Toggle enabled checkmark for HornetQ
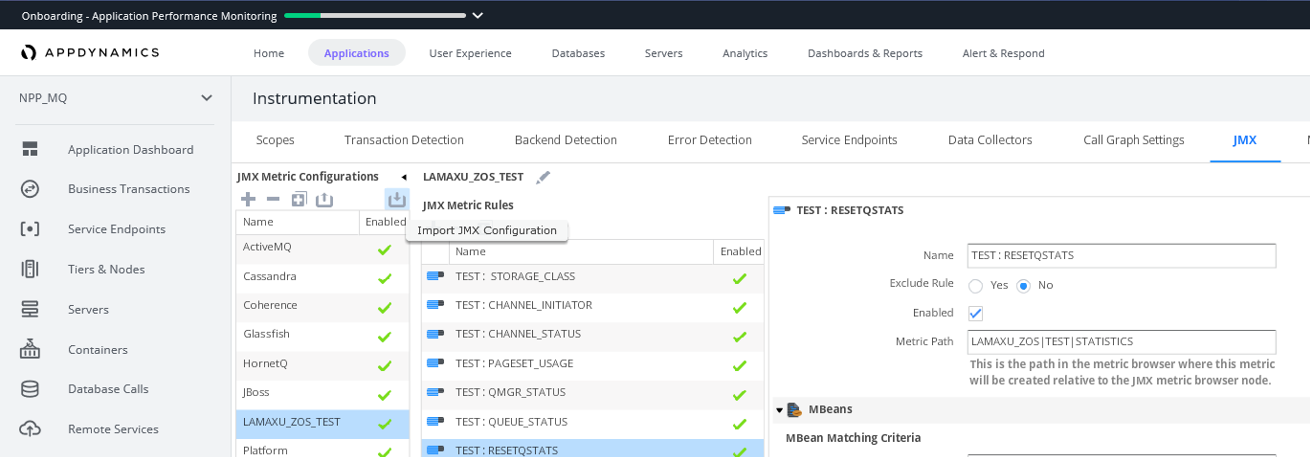Screen dimensions: 1310x457 click(384, 366)
